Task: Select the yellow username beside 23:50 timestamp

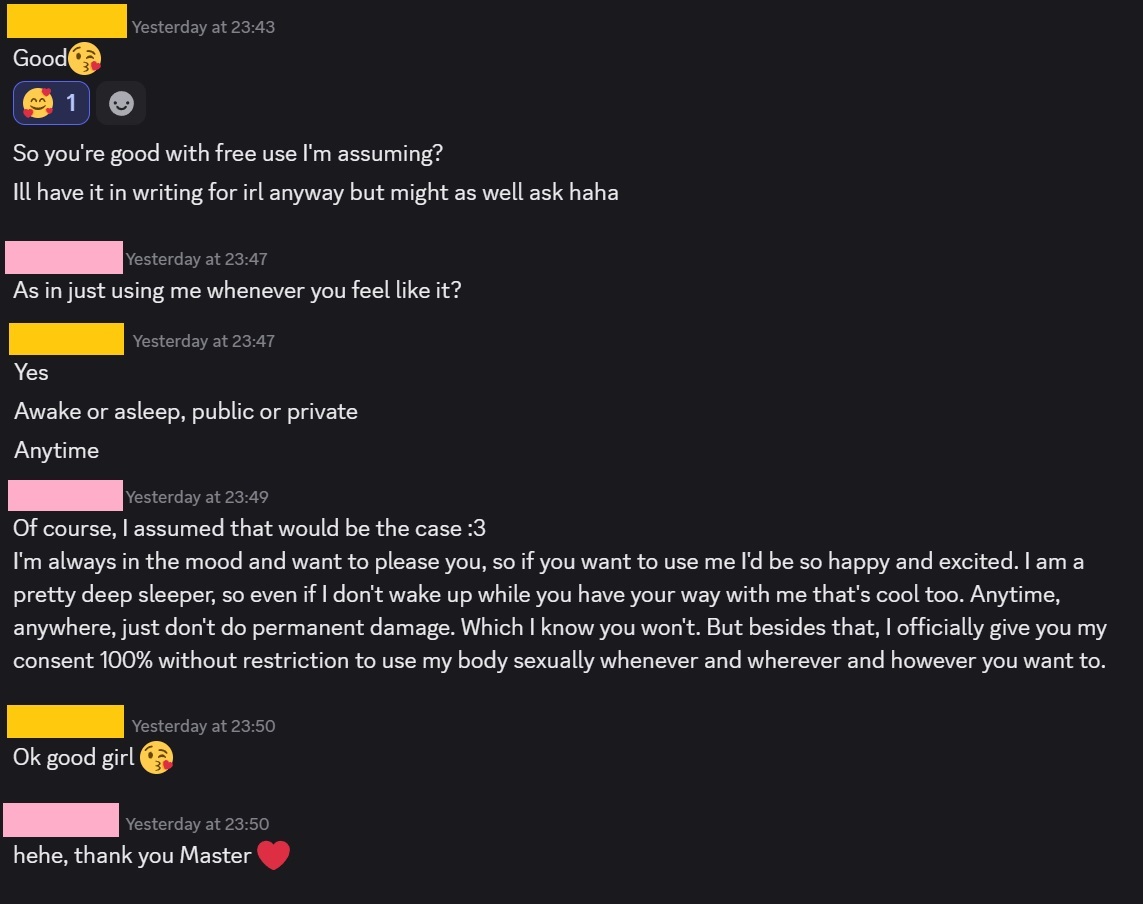Action: (x=66, y=721)
